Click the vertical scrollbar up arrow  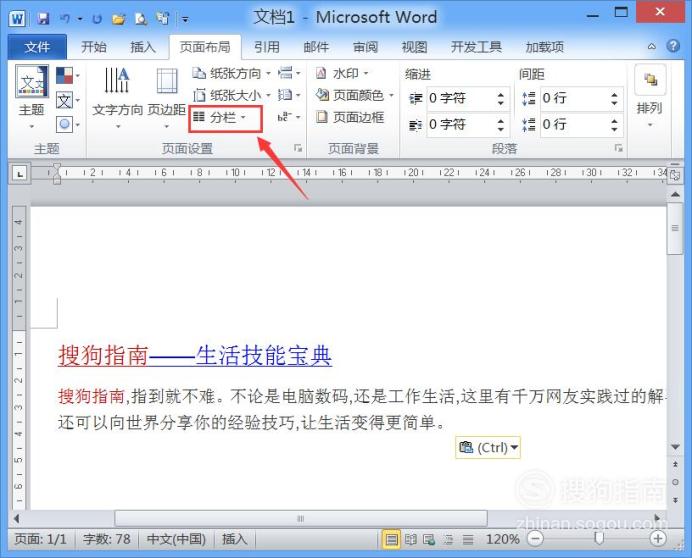coord(675,194)
